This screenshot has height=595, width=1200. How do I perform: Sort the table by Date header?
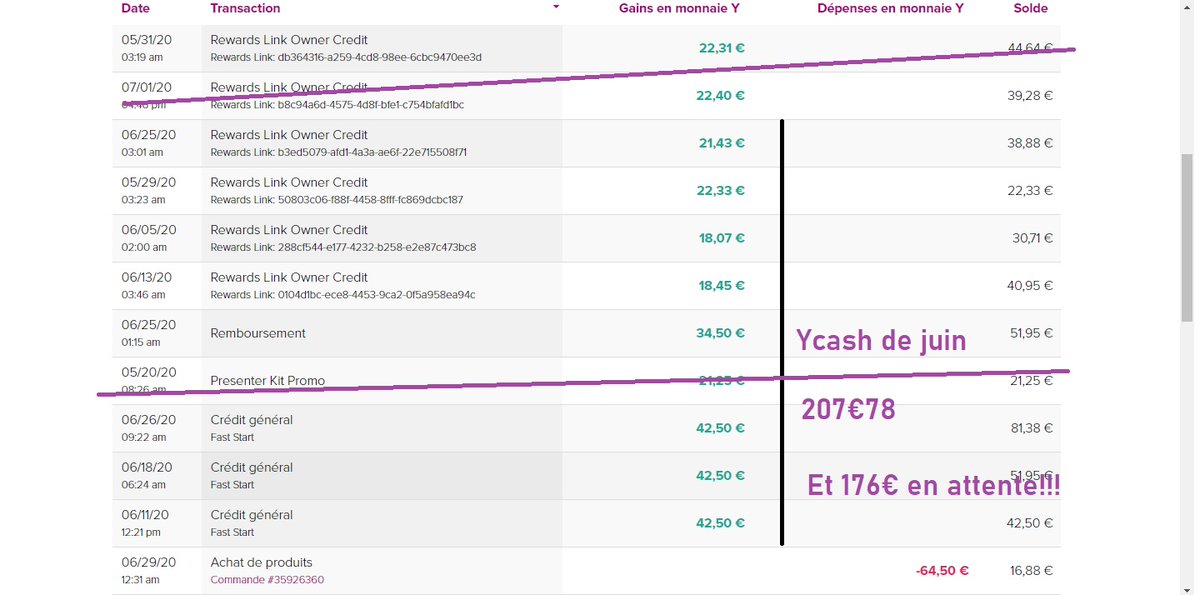click(x=133, y=8)
